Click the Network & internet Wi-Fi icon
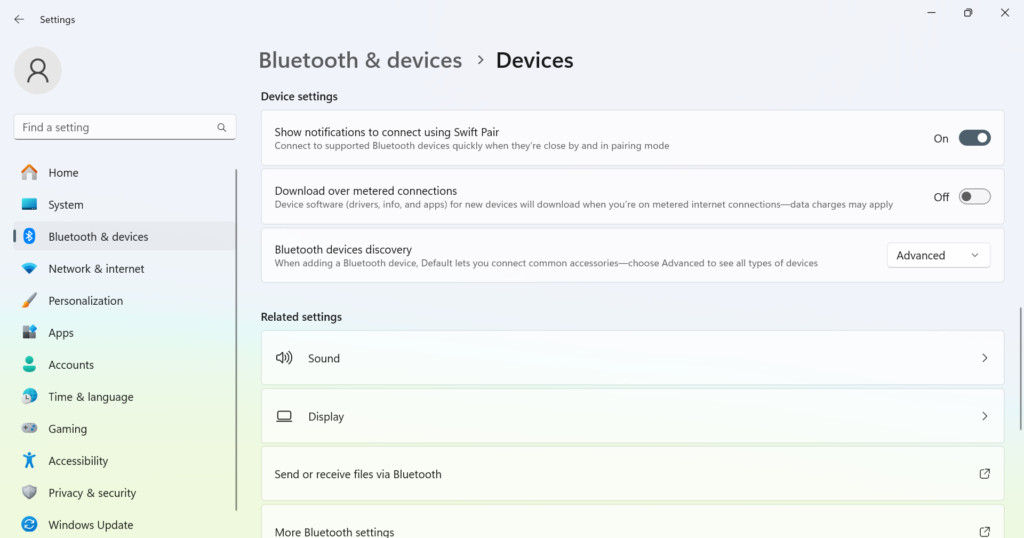This screenshot has width=1024, height=538. click(x=29, y=268)
